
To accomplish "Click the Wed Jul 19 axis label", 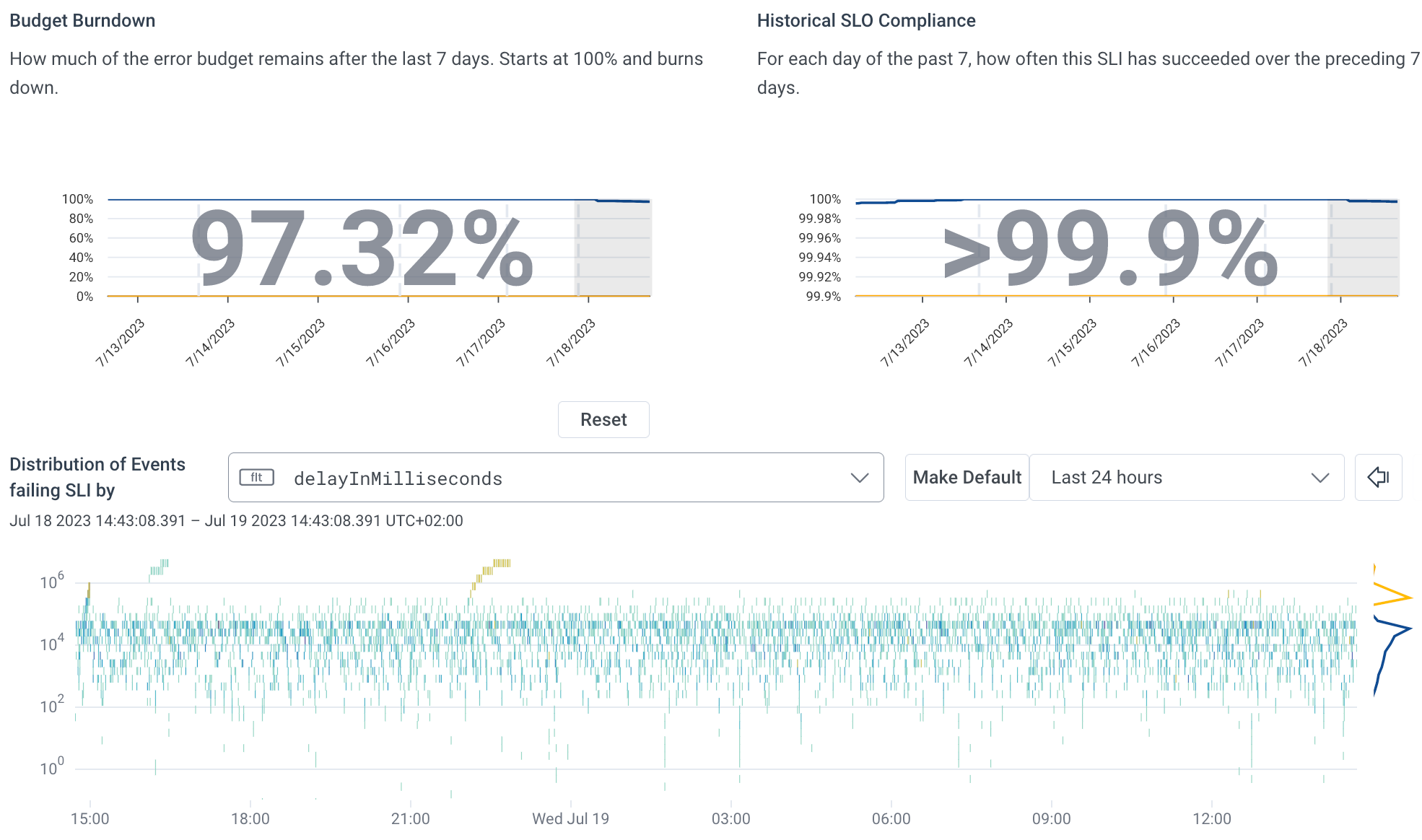I will [570, 818].
